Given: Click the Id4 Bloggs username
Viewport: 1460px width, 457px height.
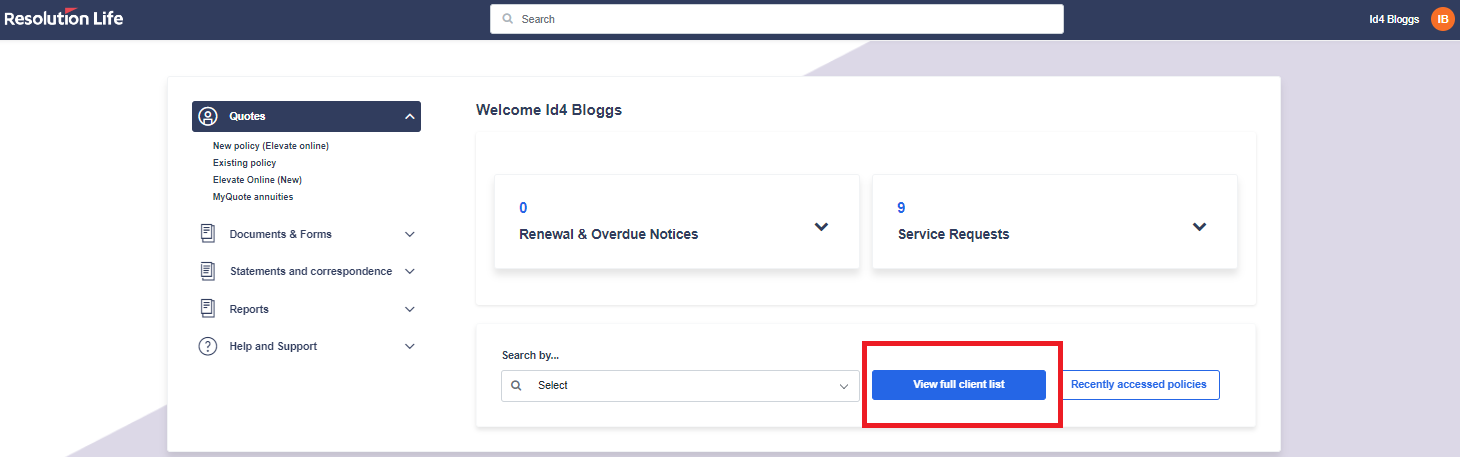Looking at the screenshot, I should point(1394,19).
